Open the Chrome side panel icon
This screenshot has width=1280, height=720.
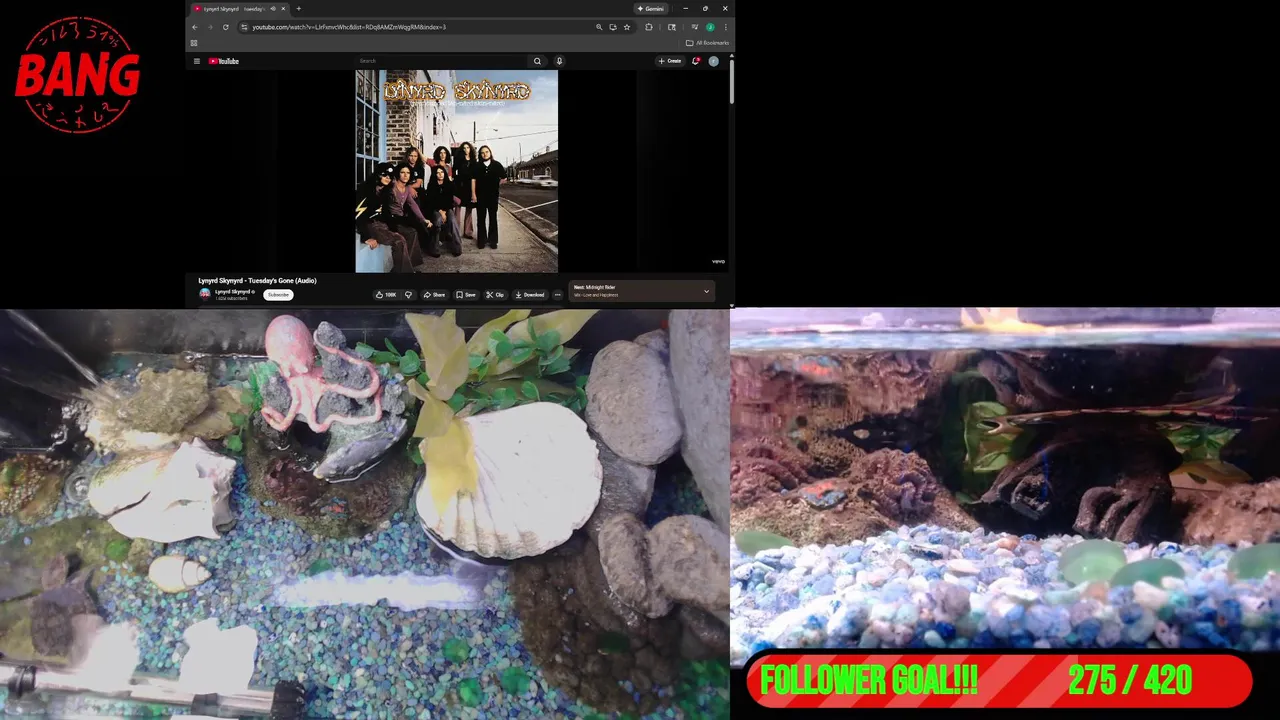[x=672, y=27]
